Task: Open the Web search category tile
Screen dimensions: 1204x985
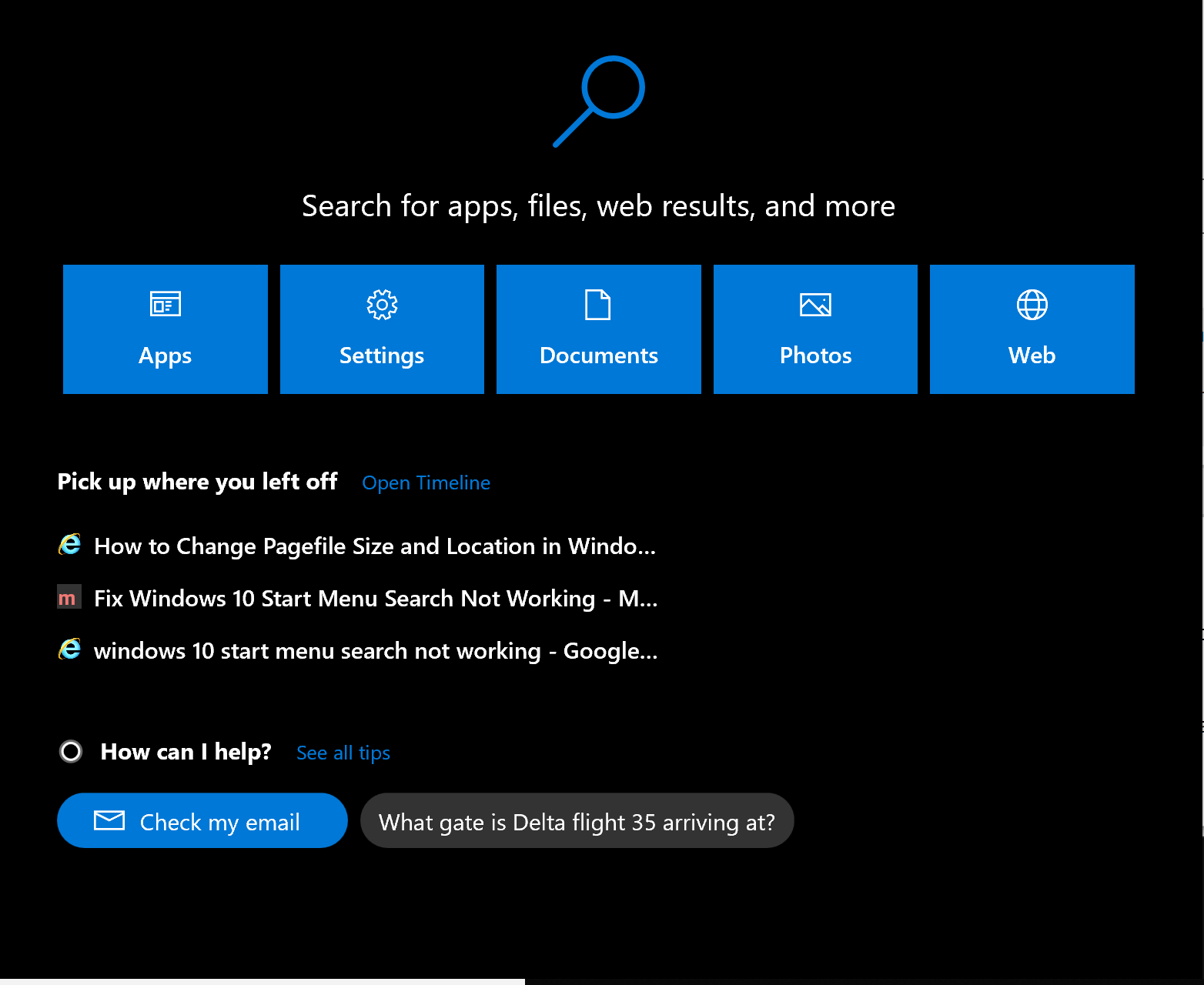Action: tap(1032, 329)
